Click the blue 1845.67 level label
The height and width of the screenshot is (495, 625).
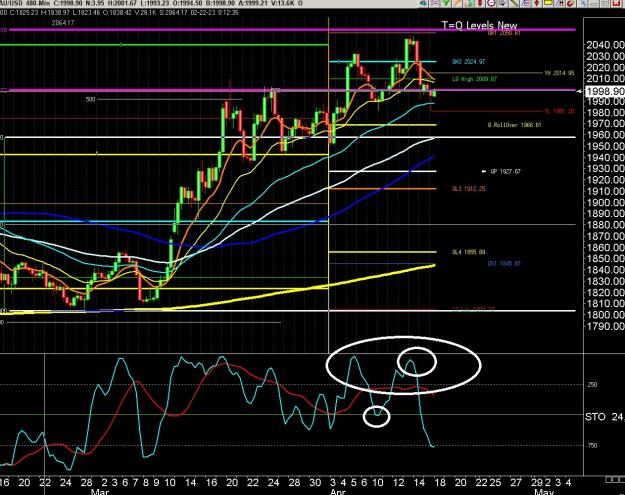coord(504,263)
